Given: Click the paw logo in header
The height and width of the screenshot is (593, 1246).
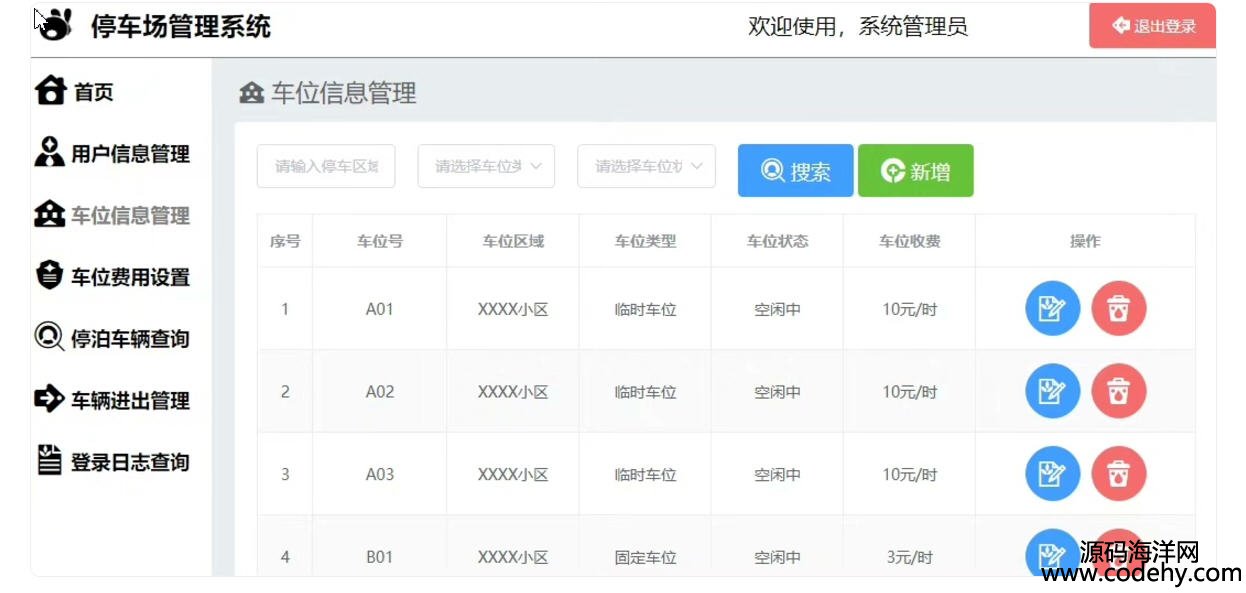Looking at the screenshot, I should click(x=56, y=25).
